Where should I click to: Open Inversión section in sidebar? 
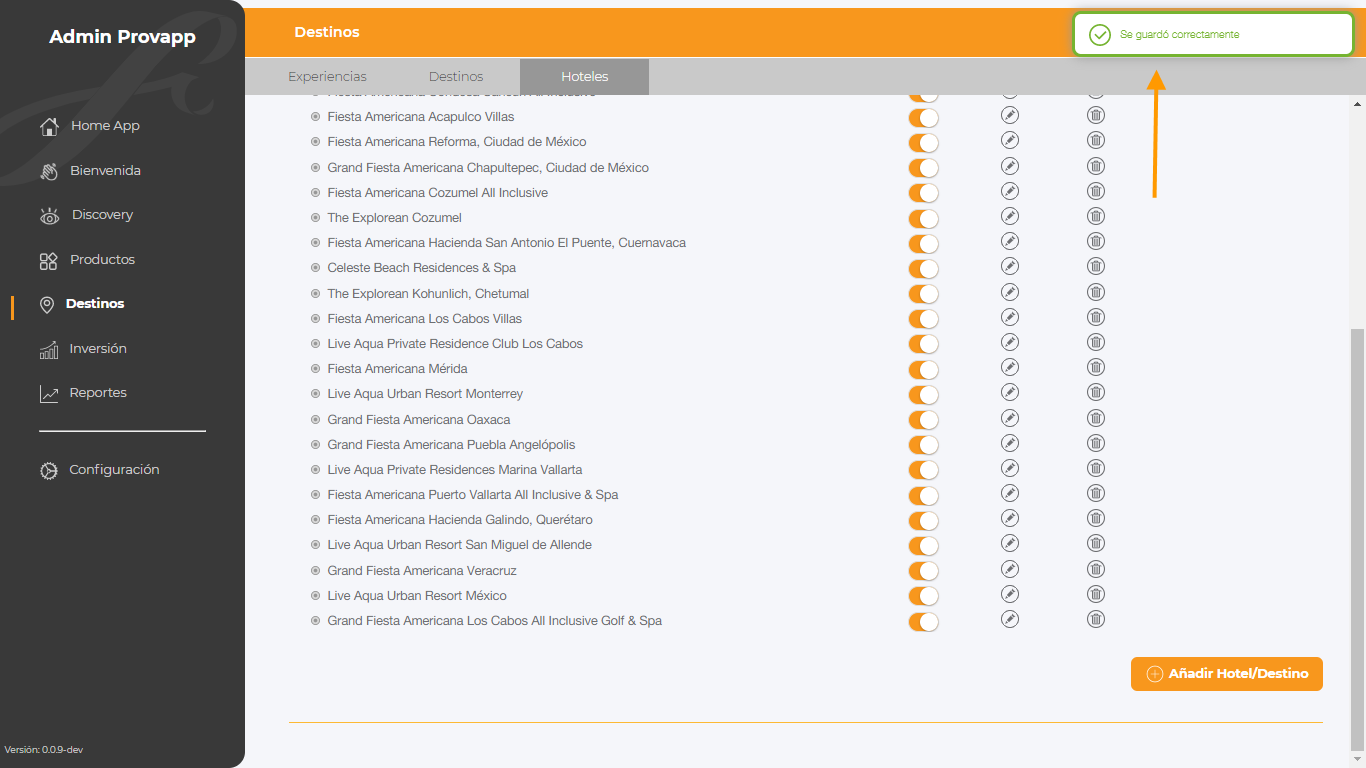82,349
